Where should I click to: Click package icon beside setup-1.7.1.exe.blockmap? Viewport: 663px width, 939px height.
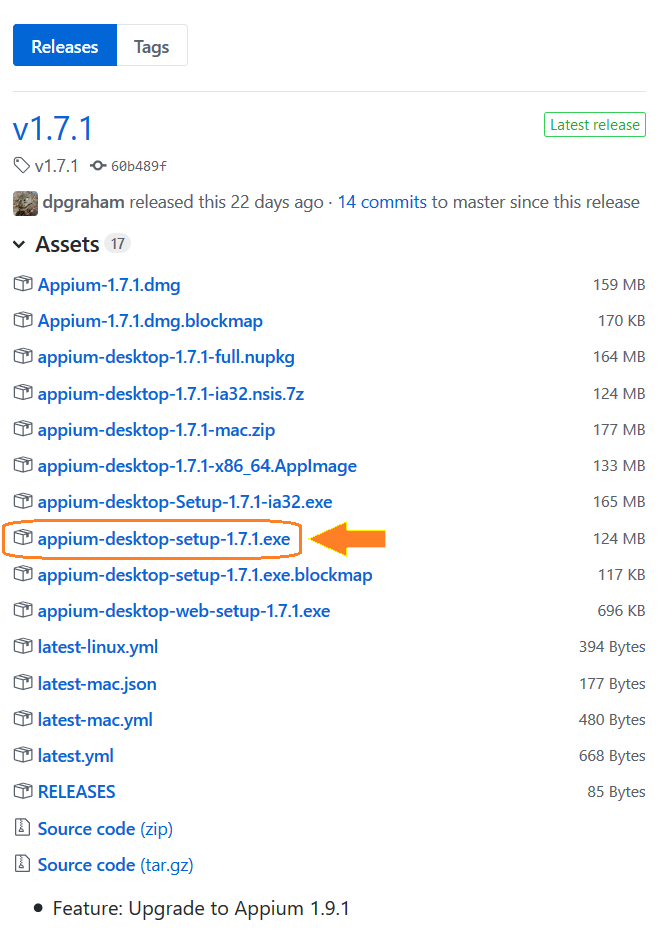coord(23,574)
